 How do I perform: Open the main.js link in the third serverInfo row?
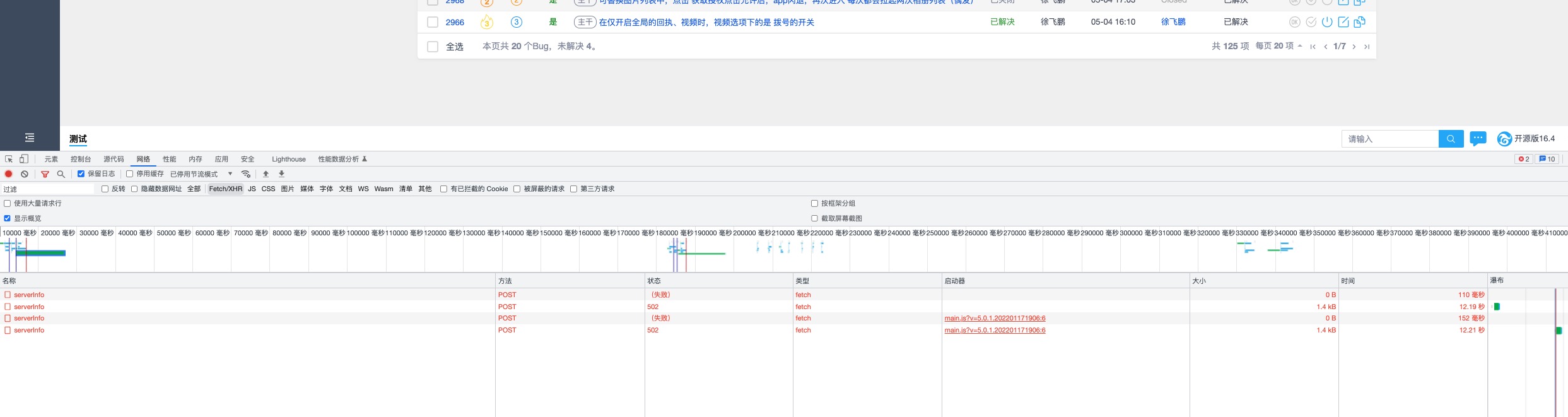click(995, 319)
